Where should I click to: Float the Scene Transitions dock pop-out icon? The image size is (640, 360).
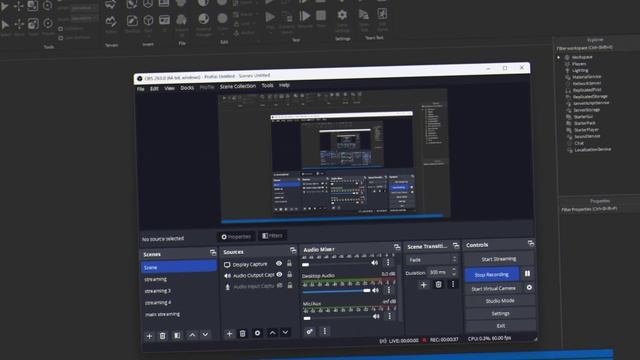tap(456, 245)
